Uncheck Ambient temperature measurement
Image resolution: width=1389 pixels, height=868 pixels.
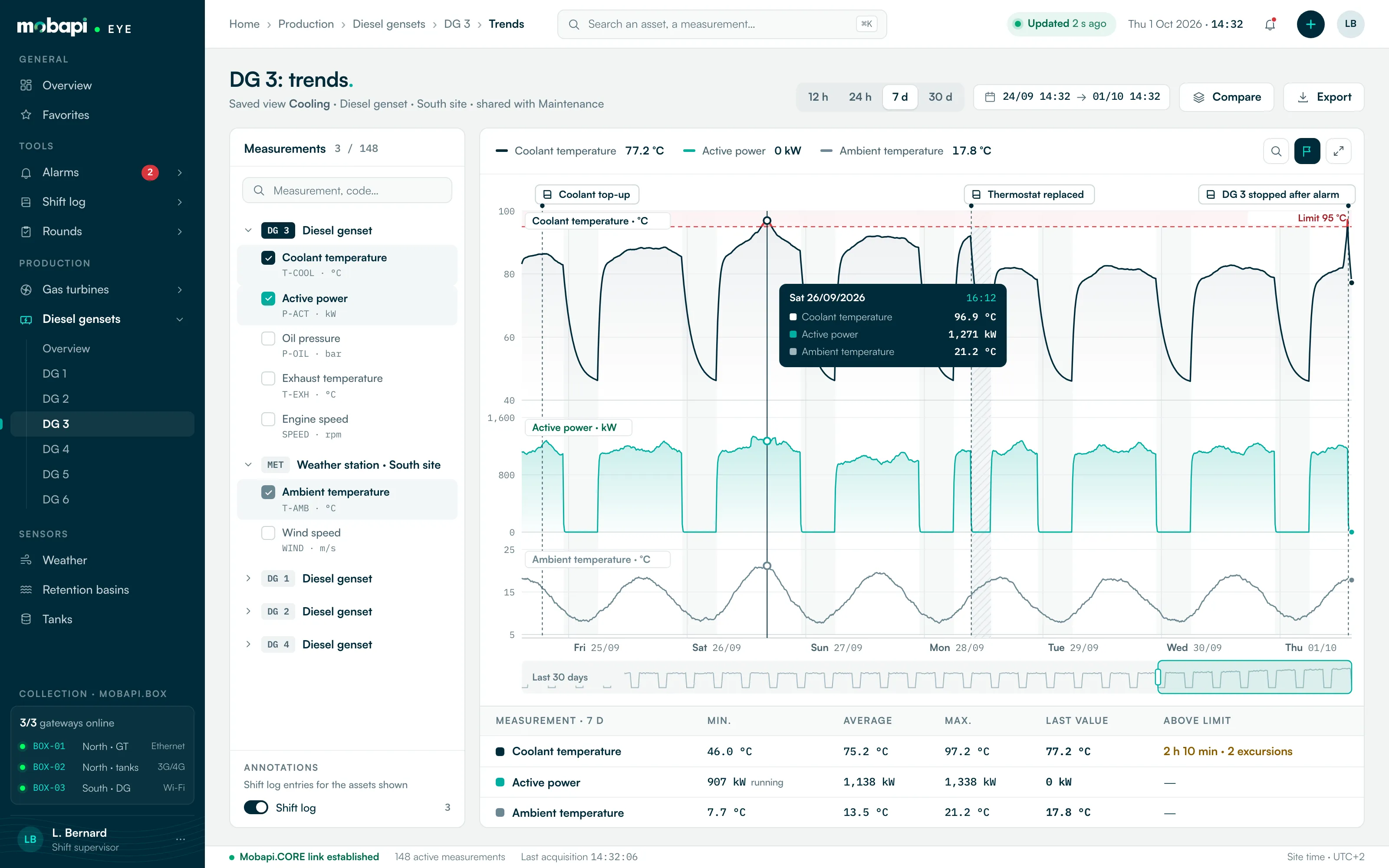point(268,493)
